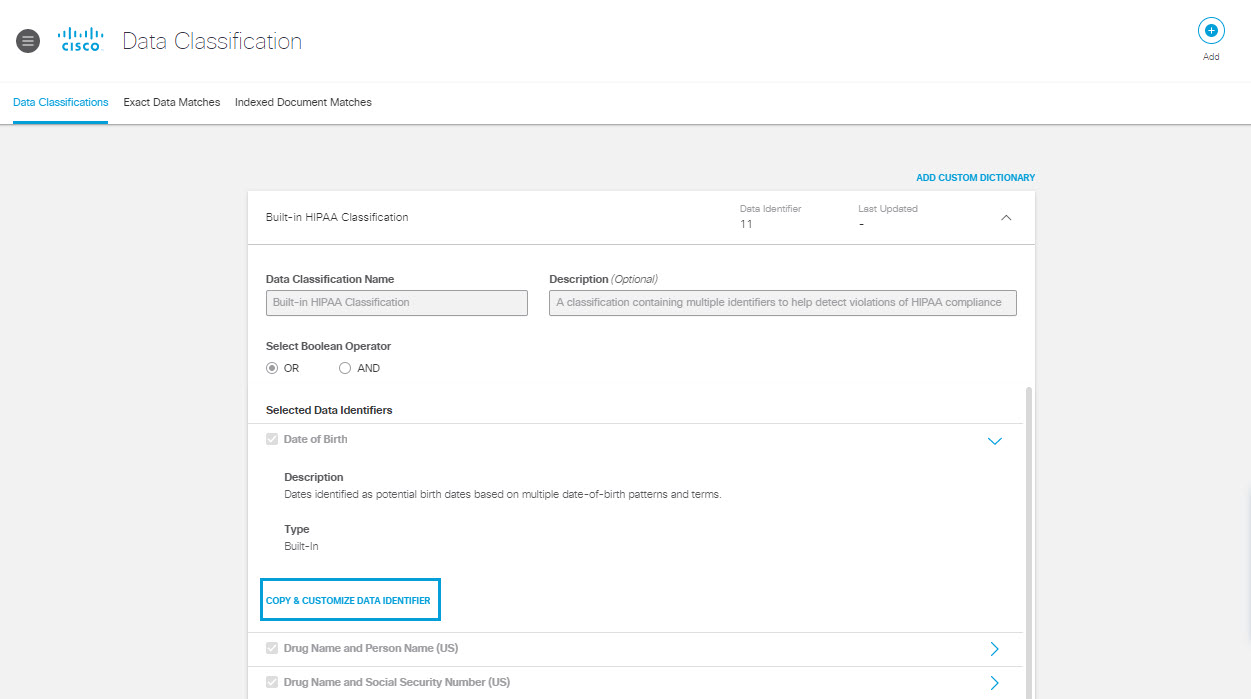Select the Data Classifications tab

click(60, 102)
